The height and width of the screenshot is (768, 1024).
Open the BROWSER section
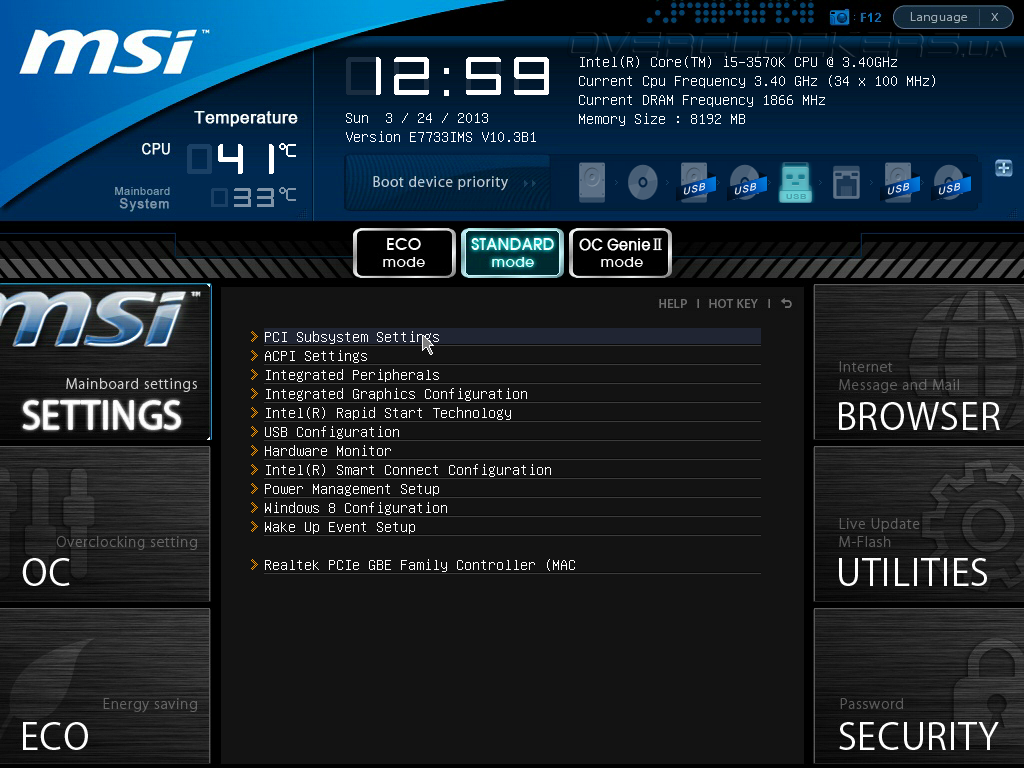pos(919,362)
